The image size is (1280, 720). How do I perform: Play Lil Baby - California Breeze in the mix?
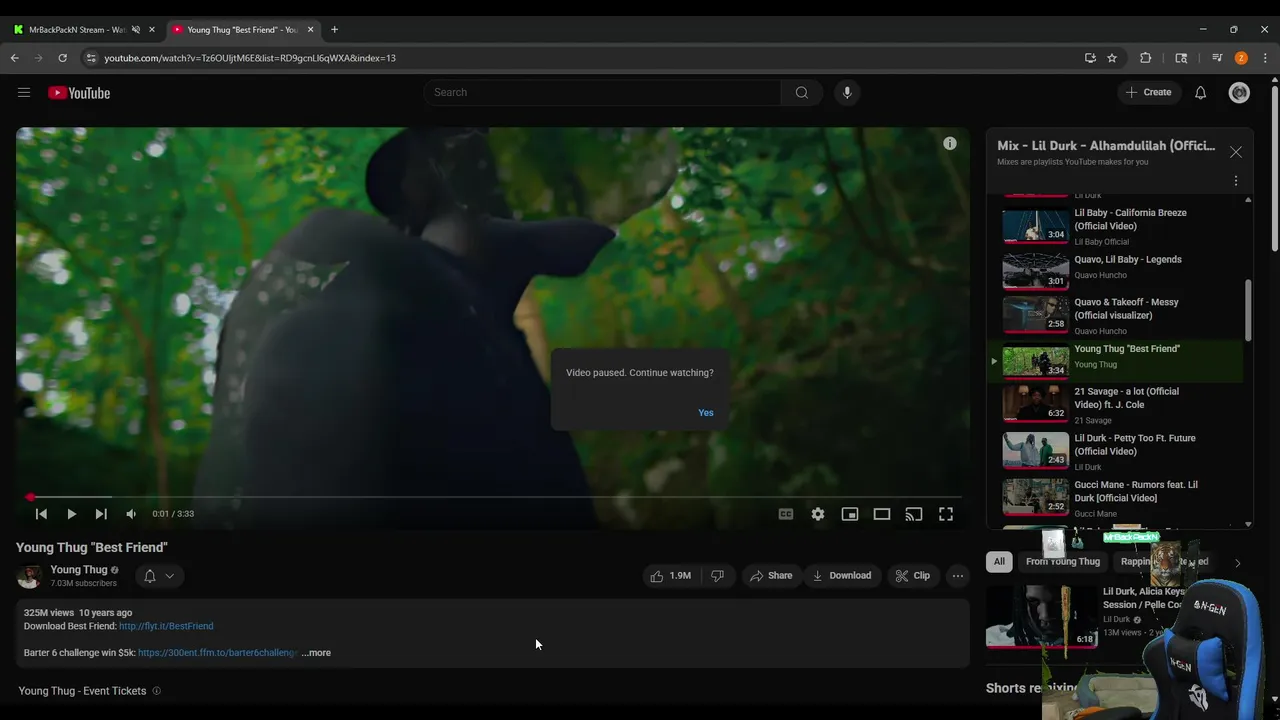pos(1121,227)
